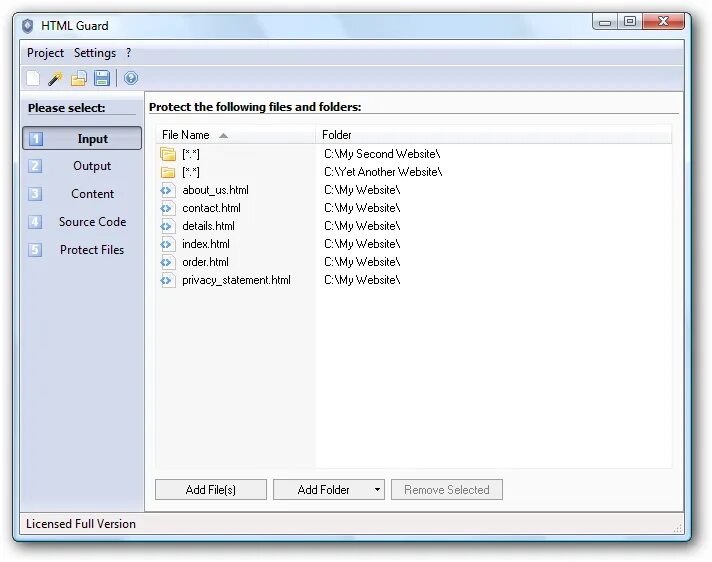This screenshot has height=562, width=712.
Task: Click the Licensed Full Version status text
Action: 81,524
